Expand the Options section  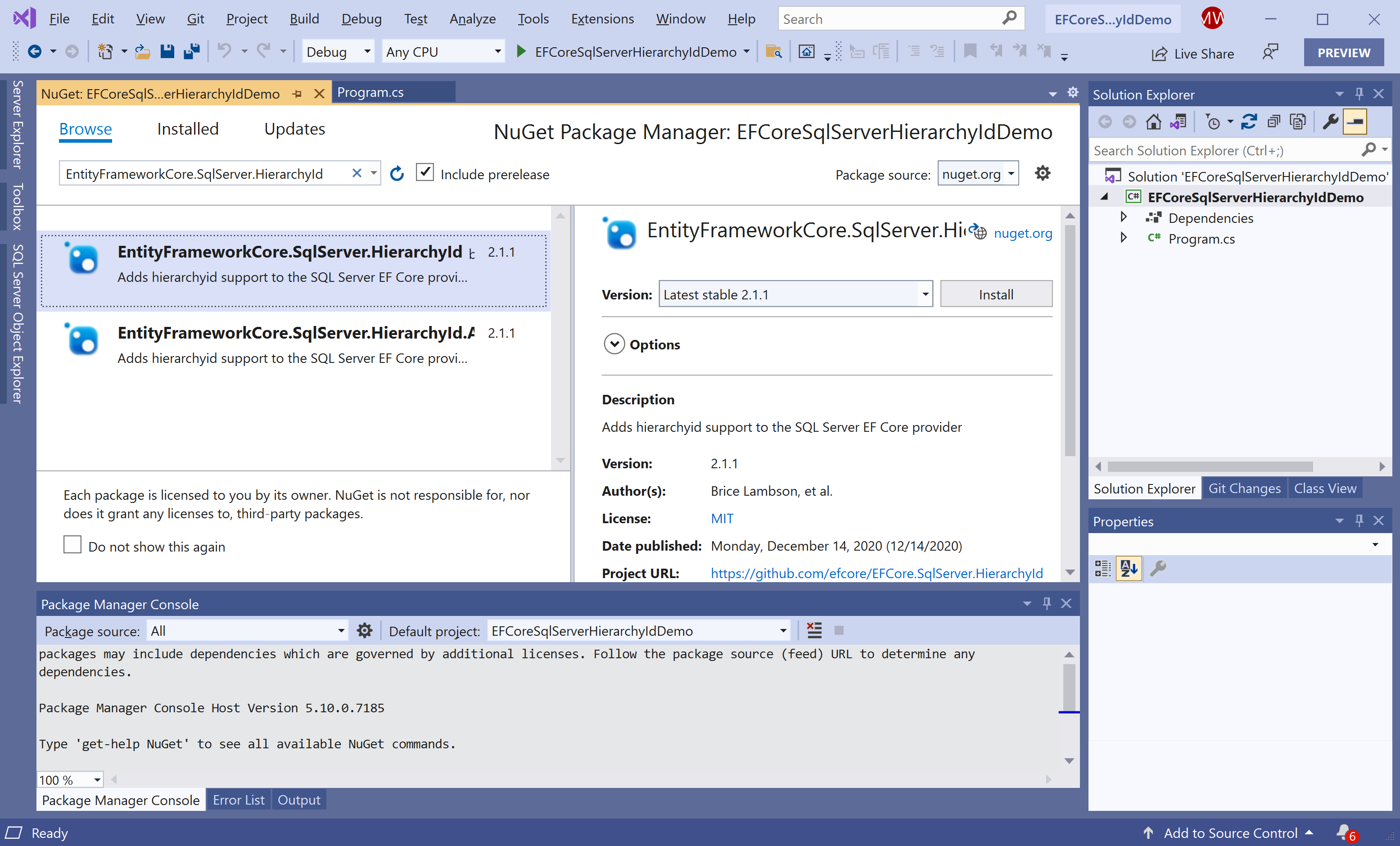click(x=614, y=344)
